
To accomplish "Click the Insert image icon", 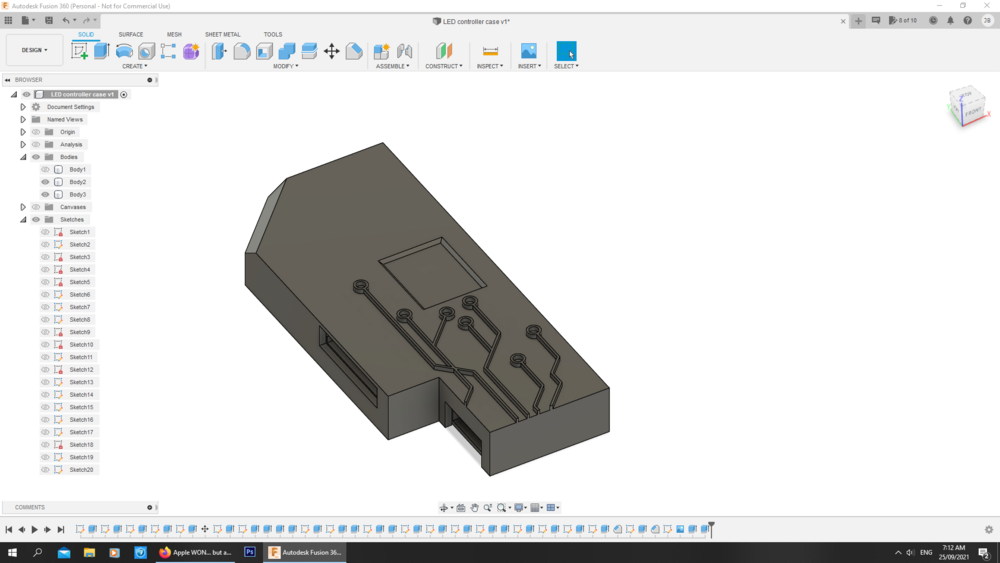I will [529, 51].
